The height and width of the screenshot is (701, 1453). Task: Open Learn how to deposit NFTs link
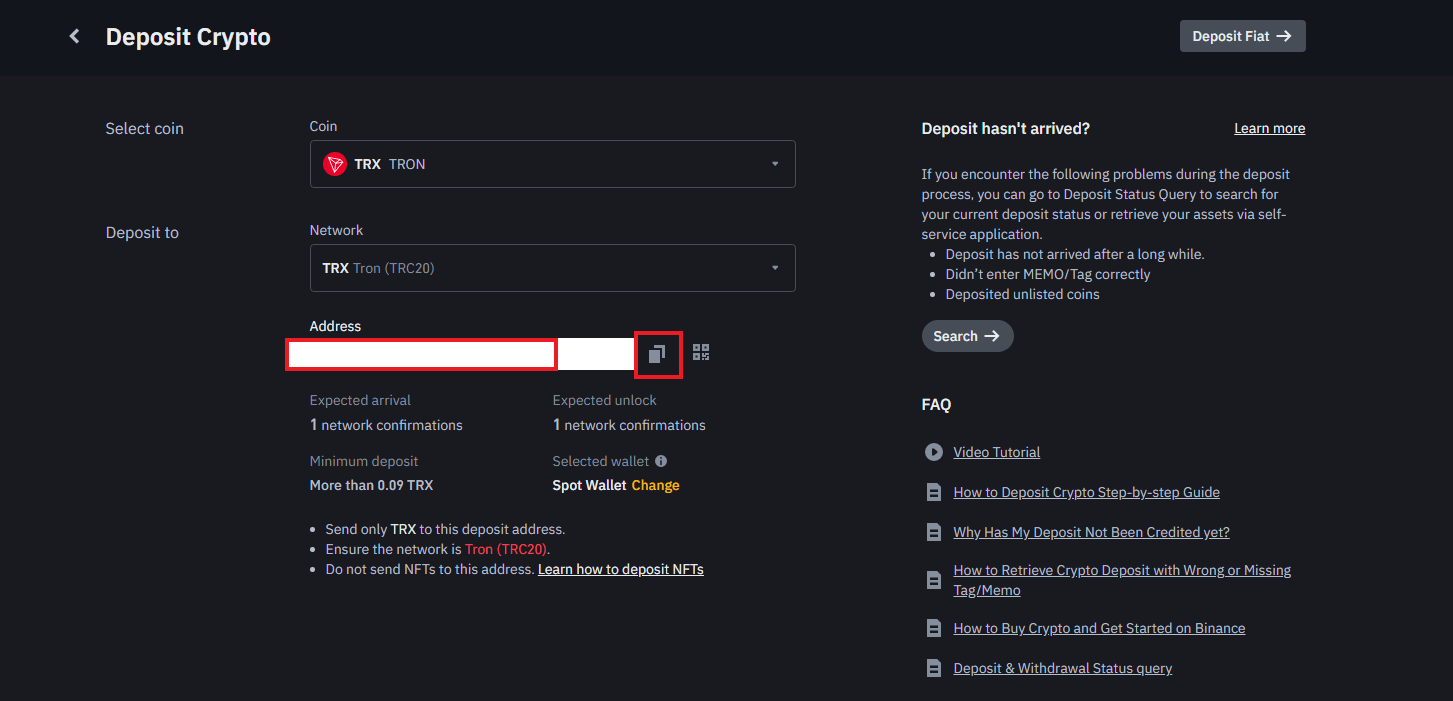tap(621, 569)
